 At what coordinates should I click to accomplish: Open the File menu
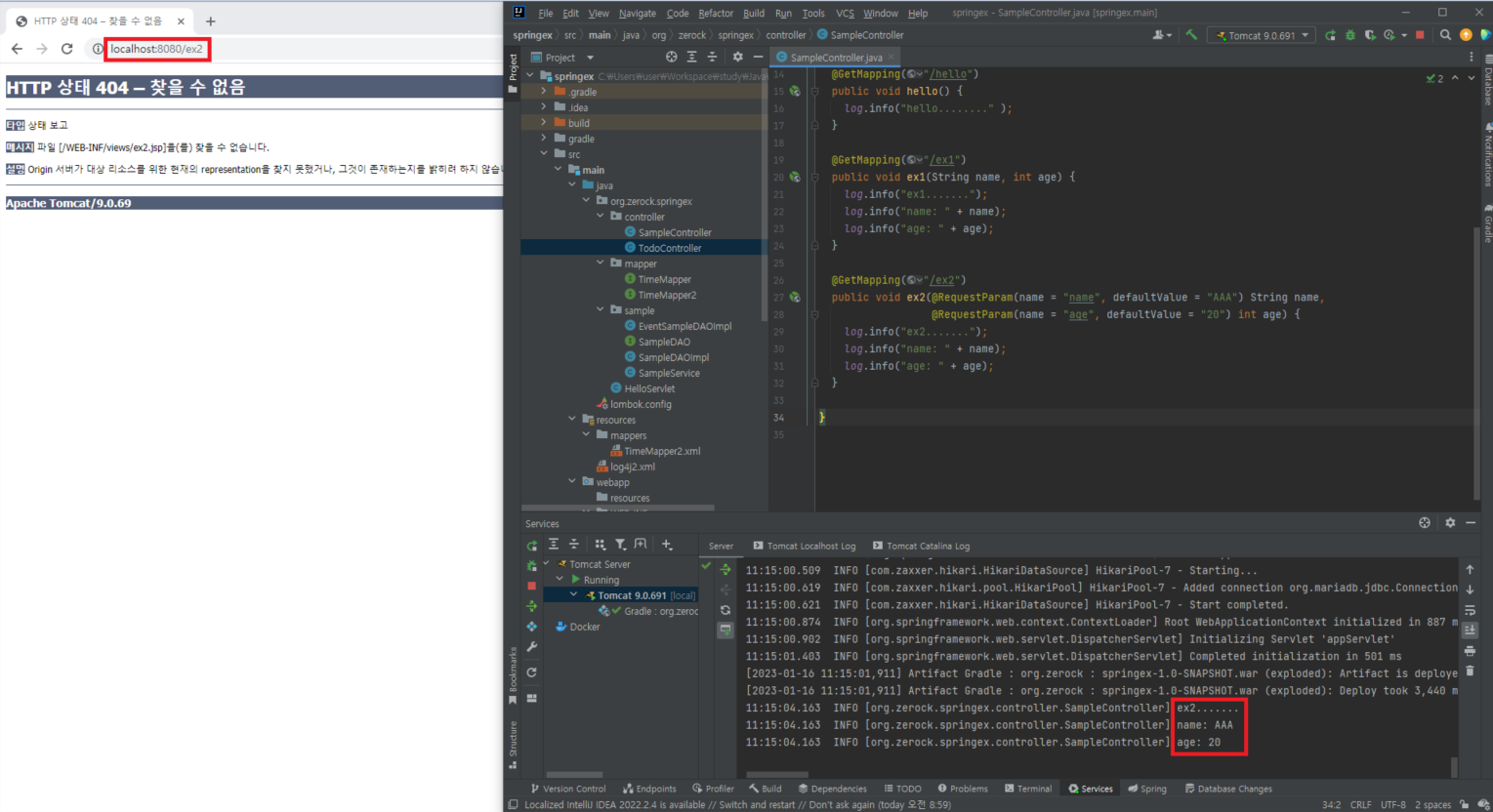(545, 13)
